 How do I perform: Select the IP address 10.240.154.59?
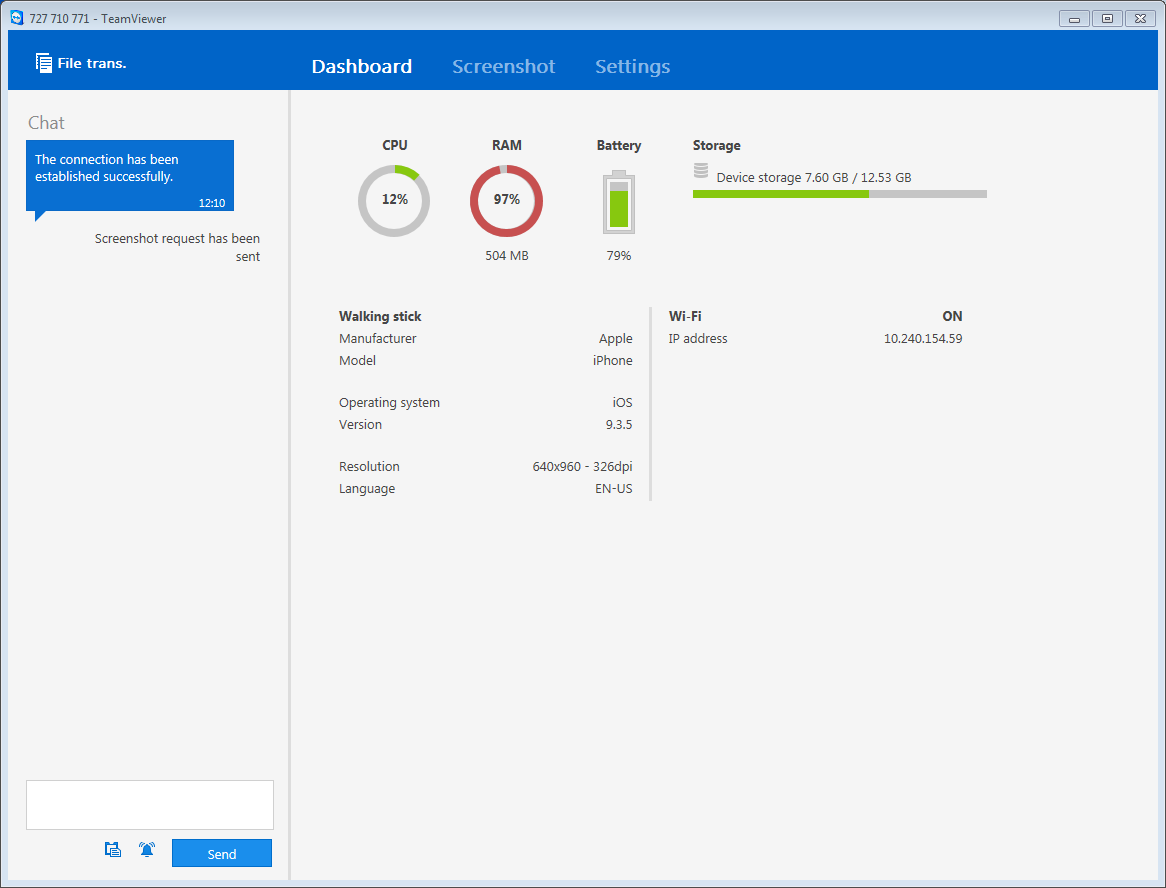click(x=922, y=338)
